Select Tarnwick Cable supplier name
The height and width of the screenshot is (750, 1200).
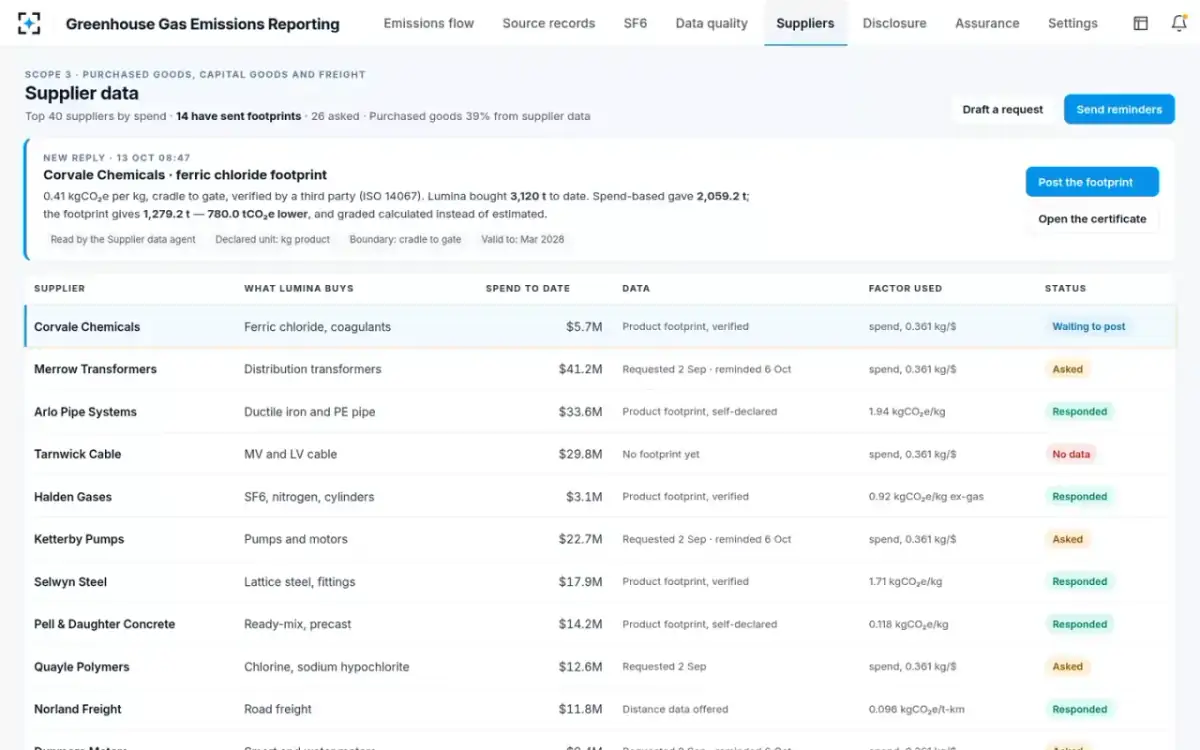click(77, 454)
